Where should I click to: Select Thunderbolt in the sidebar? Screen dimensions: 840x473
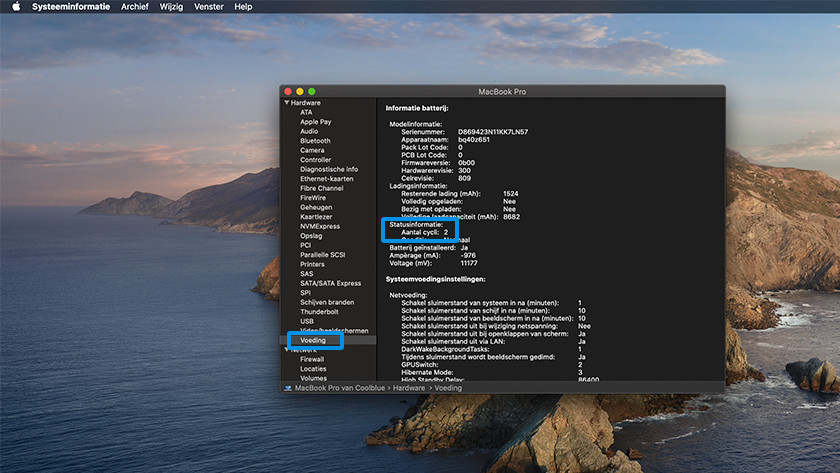point(320,312)
